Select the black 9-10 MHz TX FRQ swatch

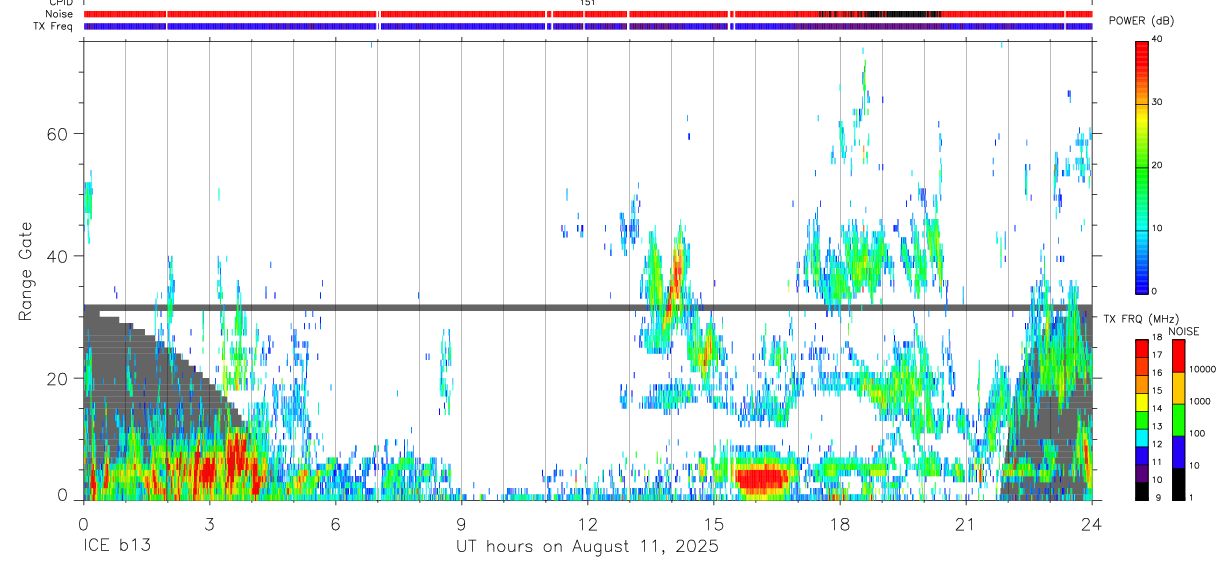1141,491
